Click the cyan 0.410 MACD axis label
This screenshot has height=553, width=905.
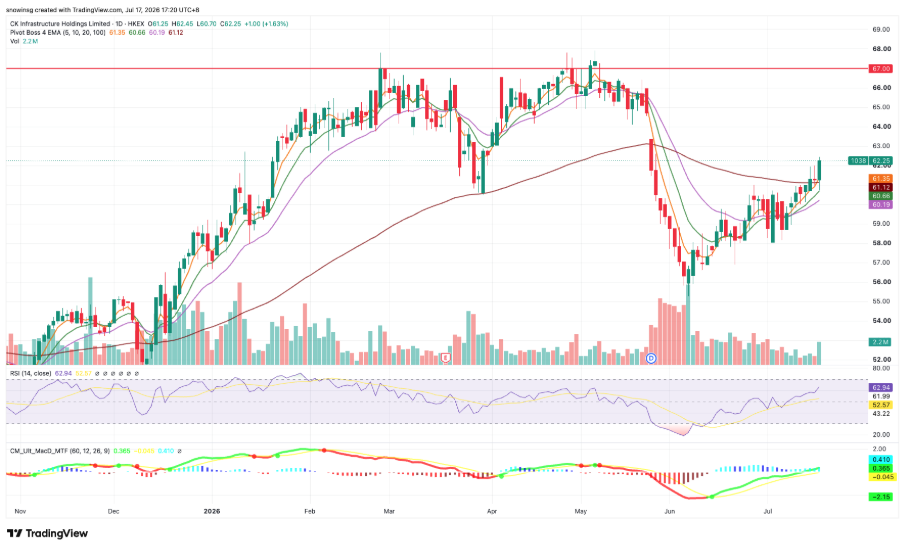click(880, 460)
